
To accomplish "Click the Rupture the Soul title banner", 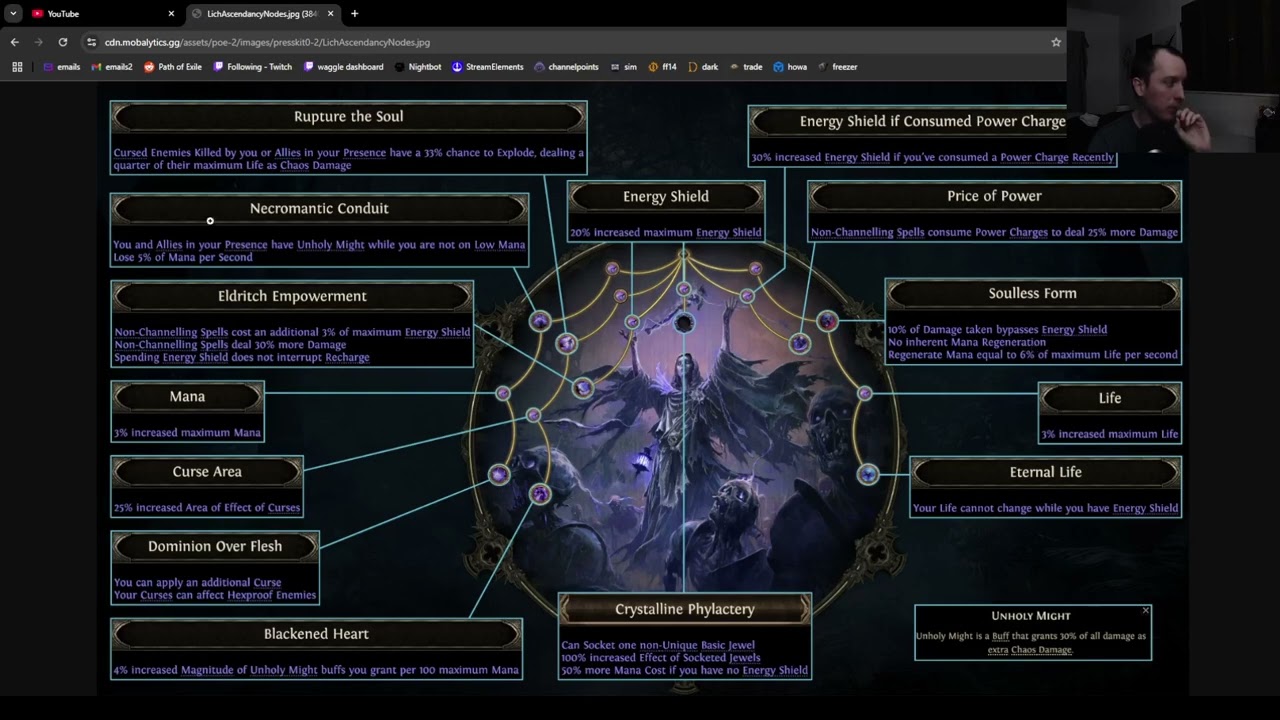I will (348, 117).
